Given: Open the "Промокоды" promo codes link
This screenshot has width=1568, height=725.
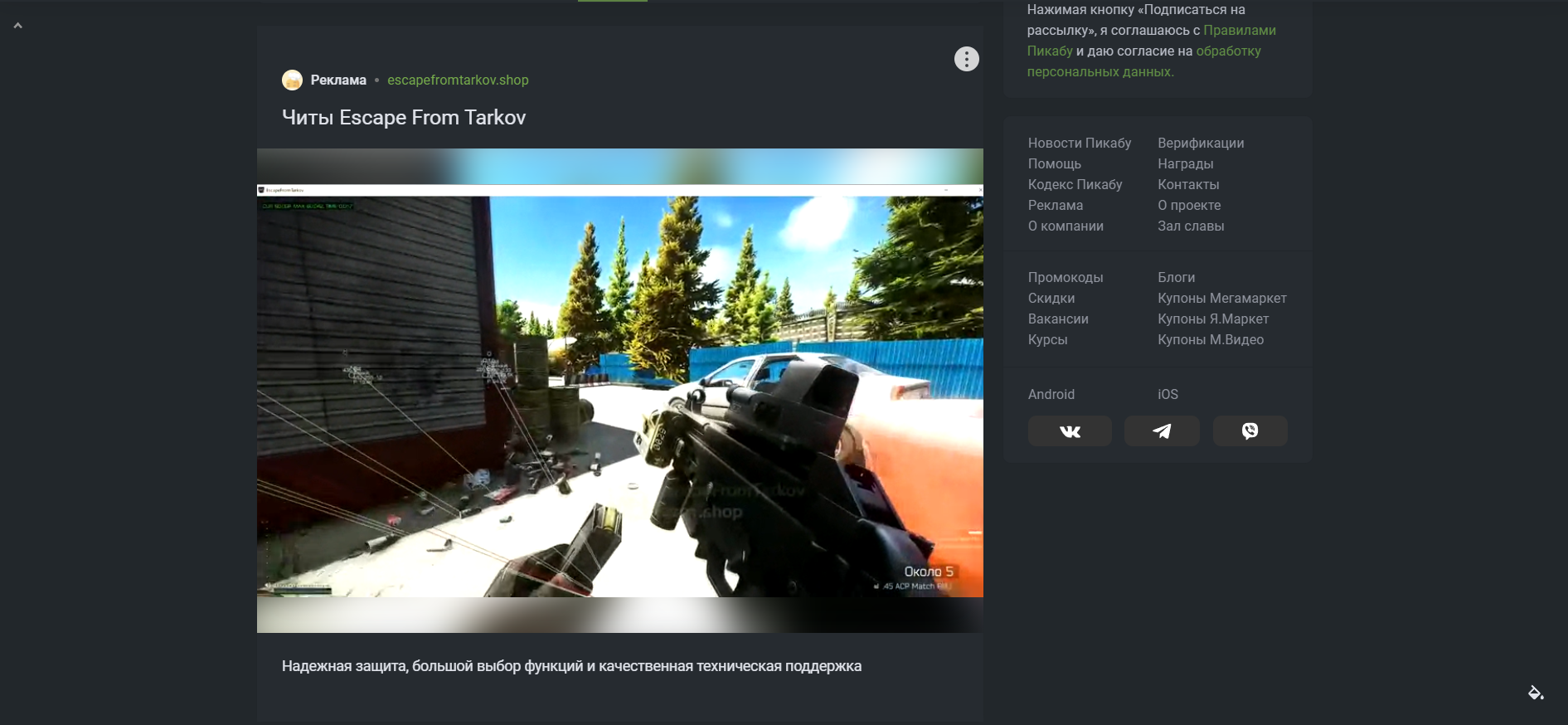Looking at the screenshot, I should [x=1066, y=278].
